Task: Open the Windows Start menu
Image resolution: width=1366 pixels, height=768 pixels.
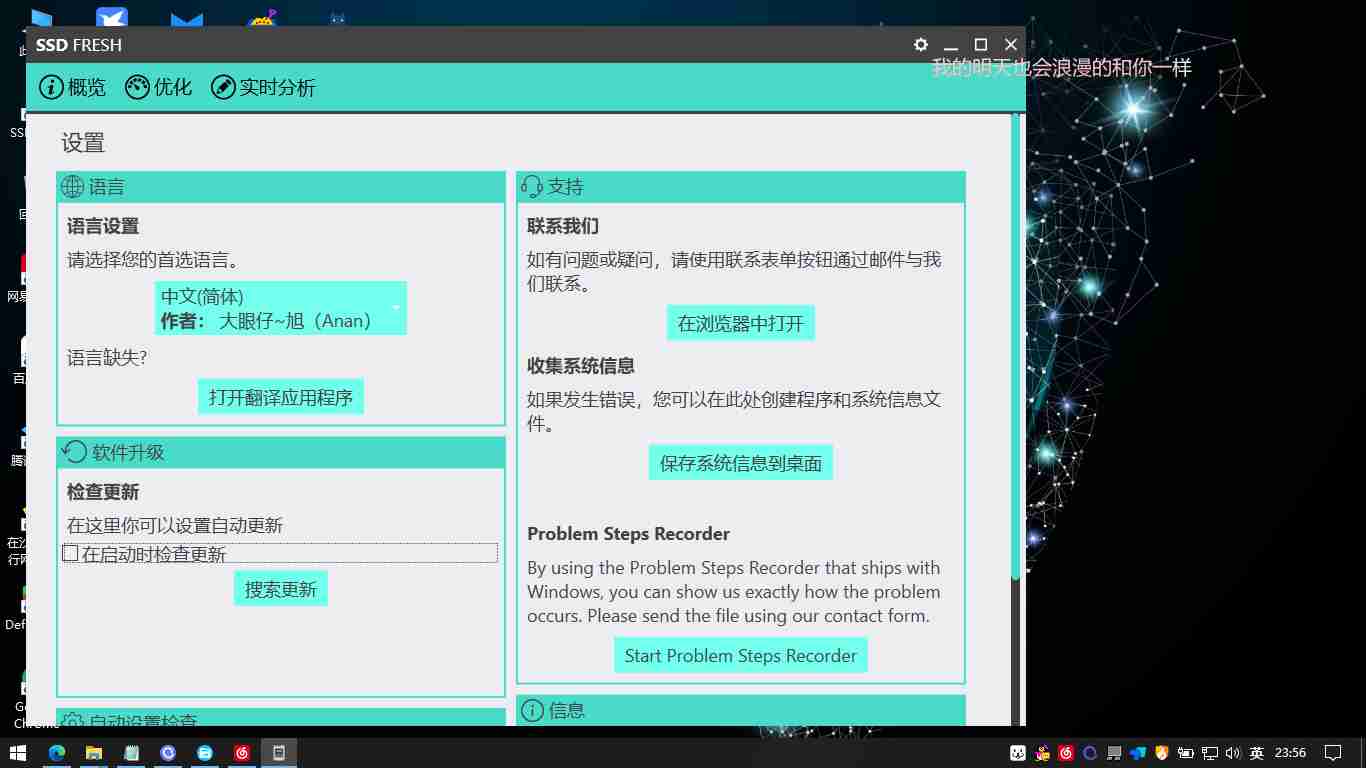Action: [x=18, y=752]
